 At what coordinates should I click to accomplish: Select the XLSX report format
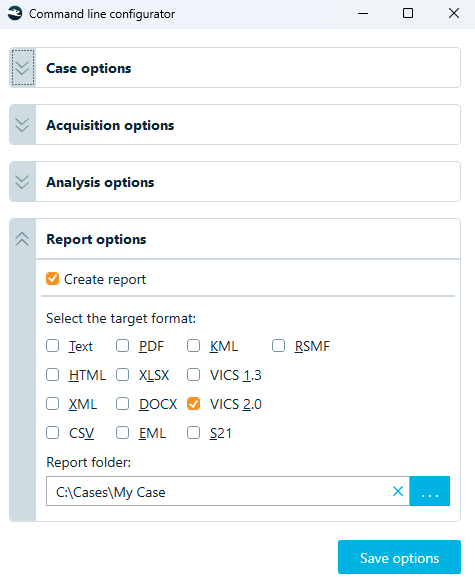(x=122, y=375)
